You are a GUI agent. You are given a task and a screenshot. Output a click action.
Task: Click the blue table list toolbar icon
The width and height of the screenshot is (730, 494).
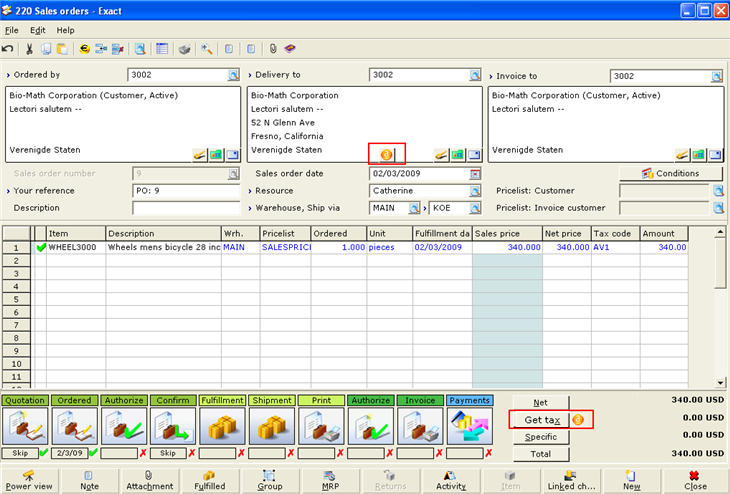pos(162,49)
